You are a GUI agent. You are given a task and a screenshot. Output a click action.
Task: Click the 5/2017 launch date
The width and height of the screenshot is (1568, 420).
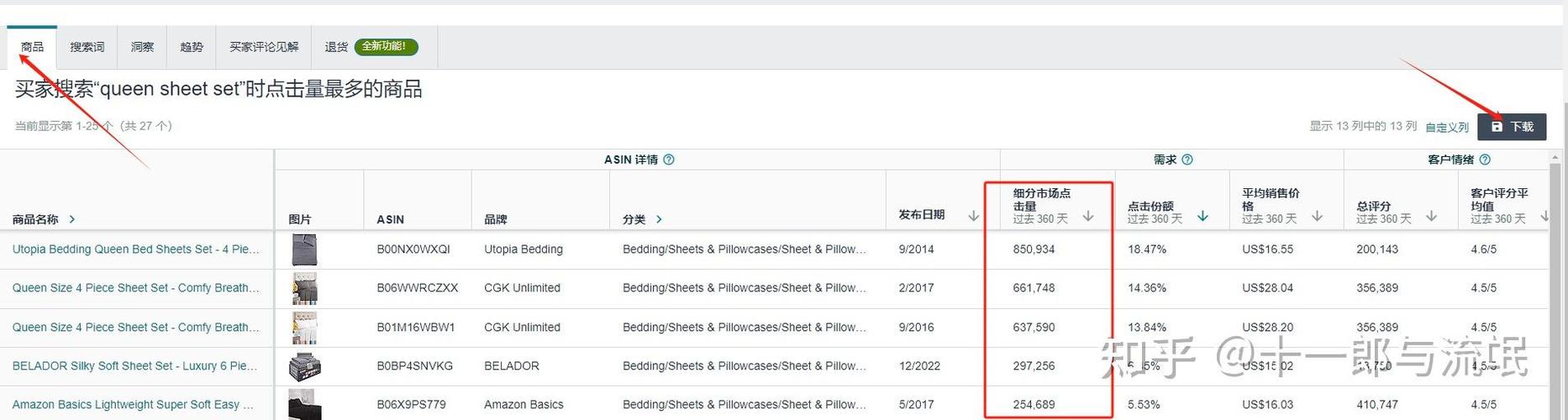(916, 405)
